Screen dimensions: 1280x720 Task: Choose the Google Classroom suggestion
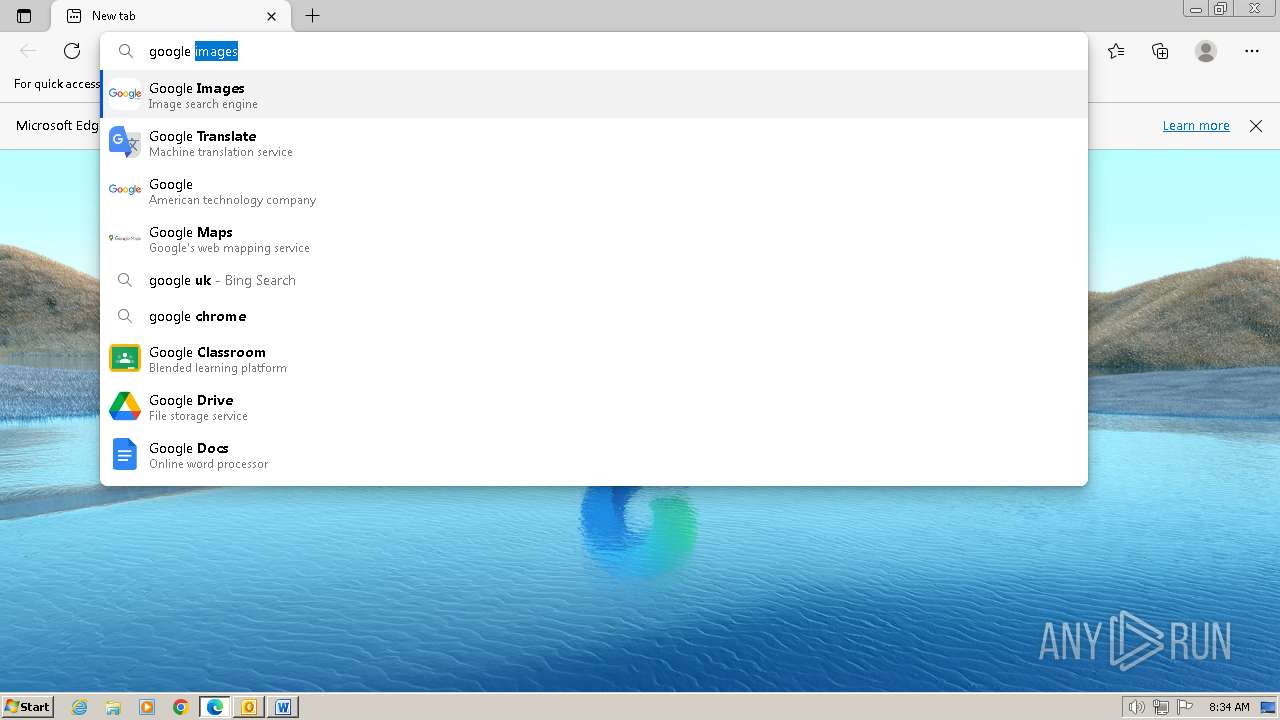[x=594, y=359]
